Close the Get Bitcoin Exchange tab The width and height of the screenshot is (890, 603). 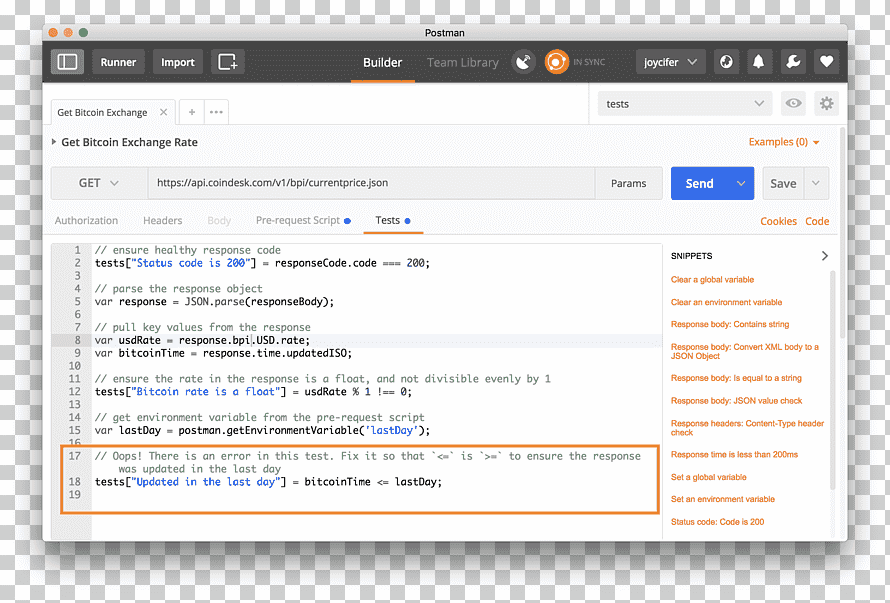click(x=163, y=112)
